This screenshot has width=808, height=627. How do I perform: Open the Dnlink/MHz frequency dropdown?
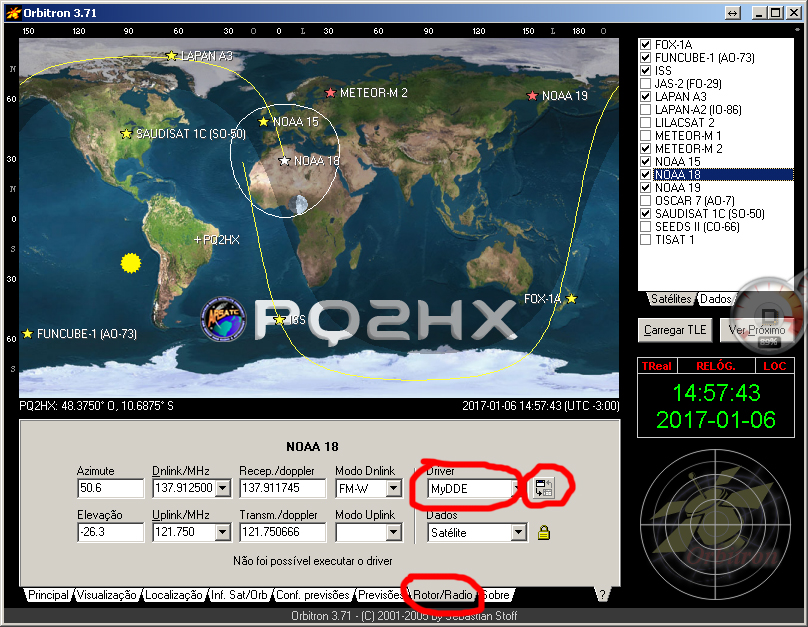point(222,489)
